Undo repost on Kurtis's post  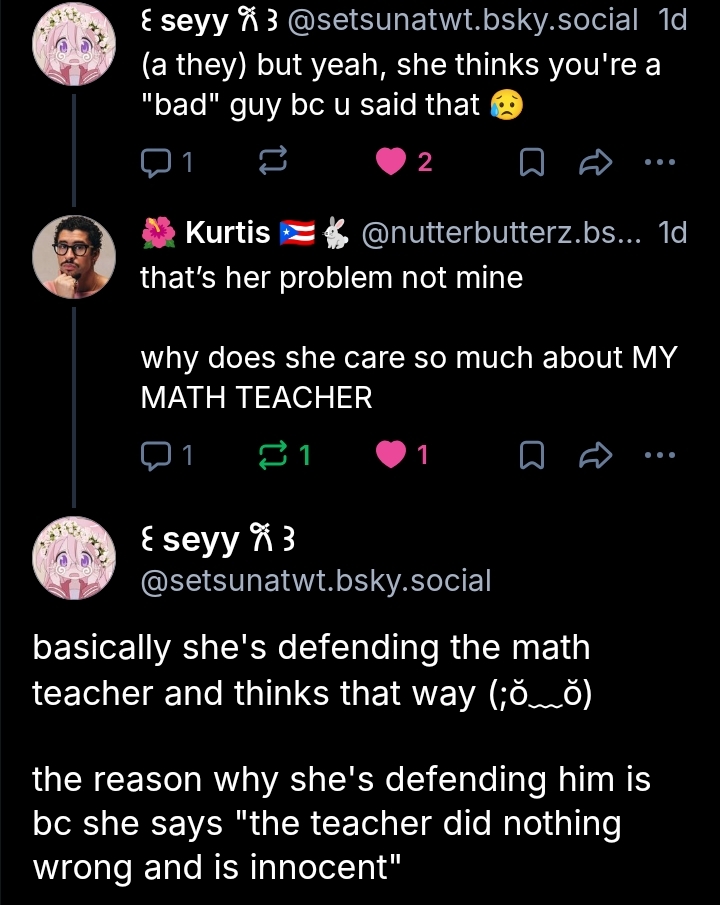tap(272, 456)
